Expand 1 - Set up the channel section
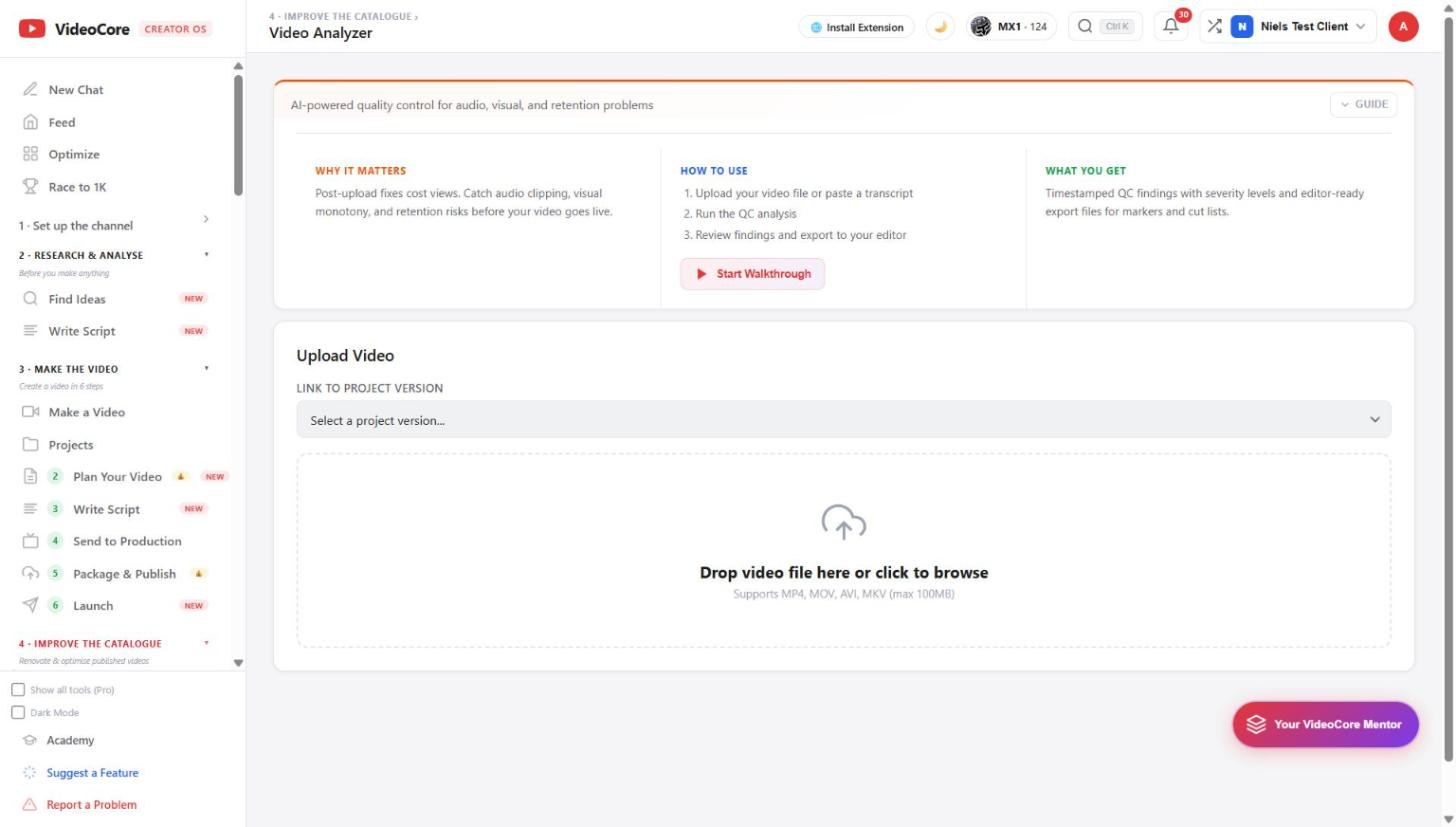Viewport: 1456px width, 827px height. point(114,225)
